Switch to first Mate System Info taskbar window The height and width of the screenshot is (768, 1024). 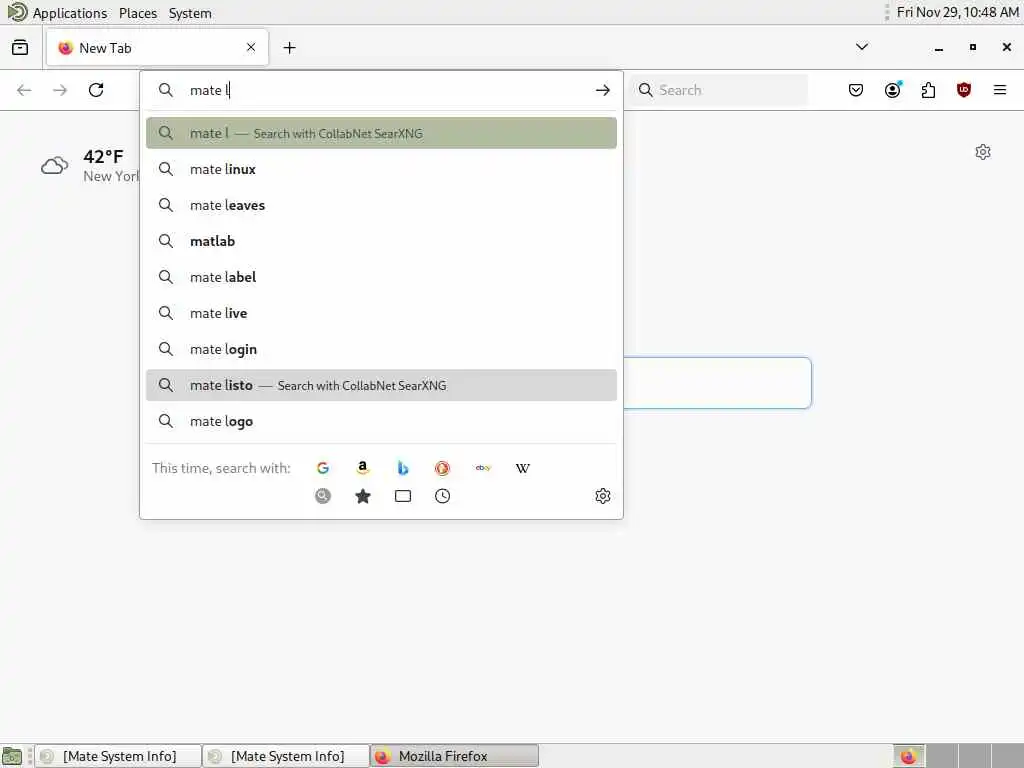pyautogui.click(x=118, y=756)
